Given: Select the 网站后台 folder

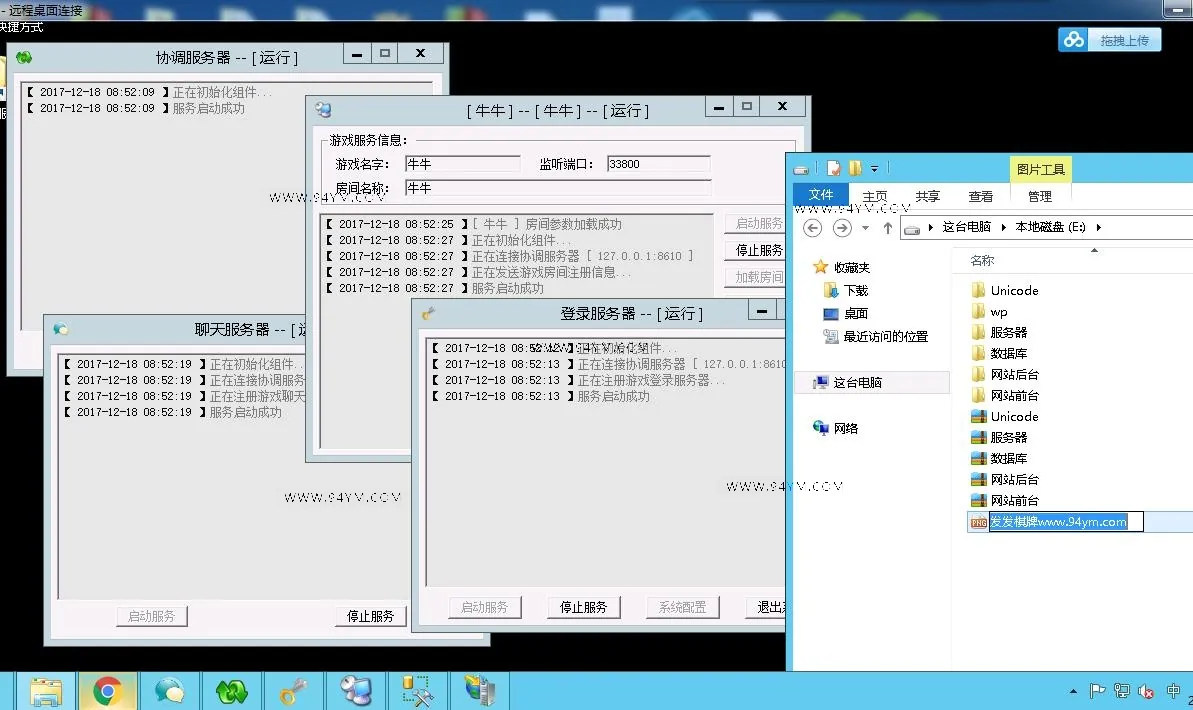Looking at the screenshot, I should coord(1014,374).
